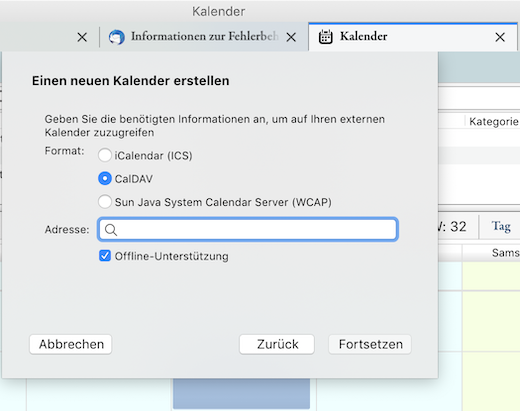Close the Kalender tab

(500, 37)
